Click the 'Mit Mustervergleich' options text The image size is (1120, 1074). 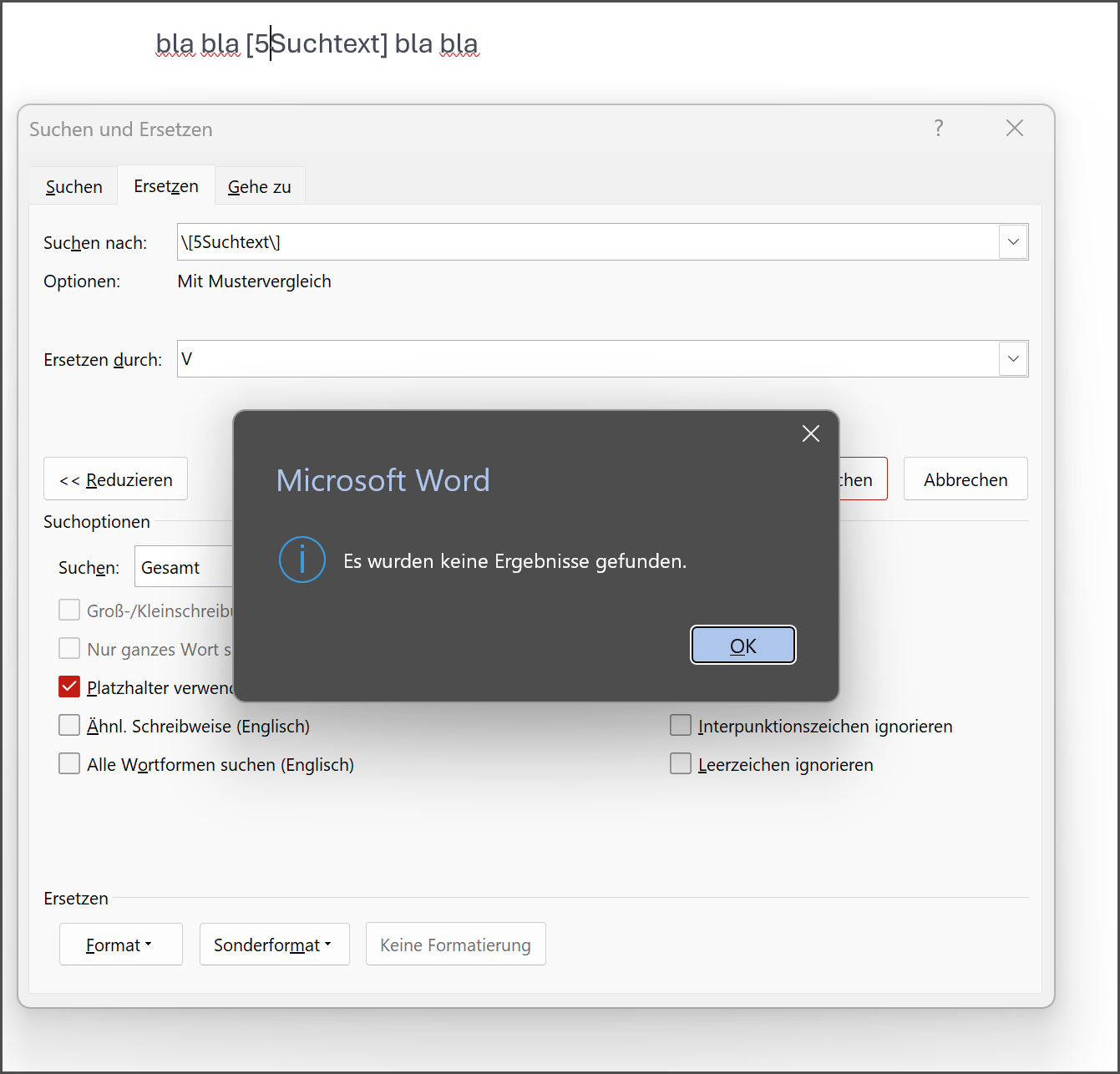coord(255,281)
